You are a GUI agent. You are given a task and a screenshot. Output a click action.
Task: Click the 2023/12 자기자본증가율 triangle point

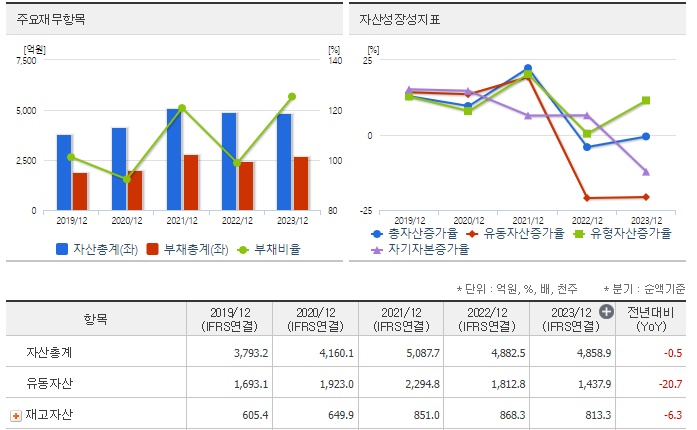point(646,172)
